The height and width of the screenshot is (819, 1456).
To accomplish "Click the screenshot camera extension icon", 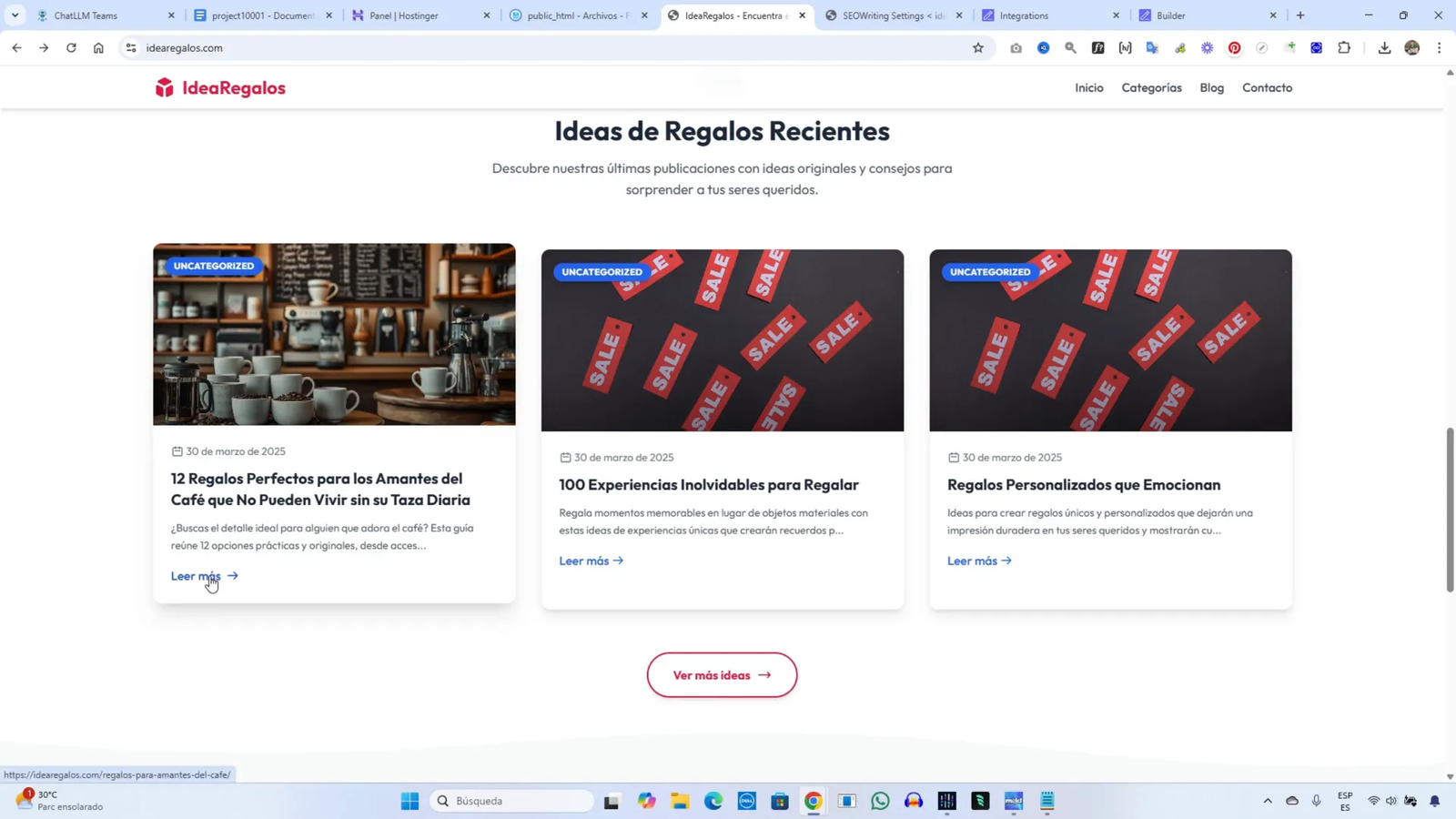I will [x=1017, y=48].
